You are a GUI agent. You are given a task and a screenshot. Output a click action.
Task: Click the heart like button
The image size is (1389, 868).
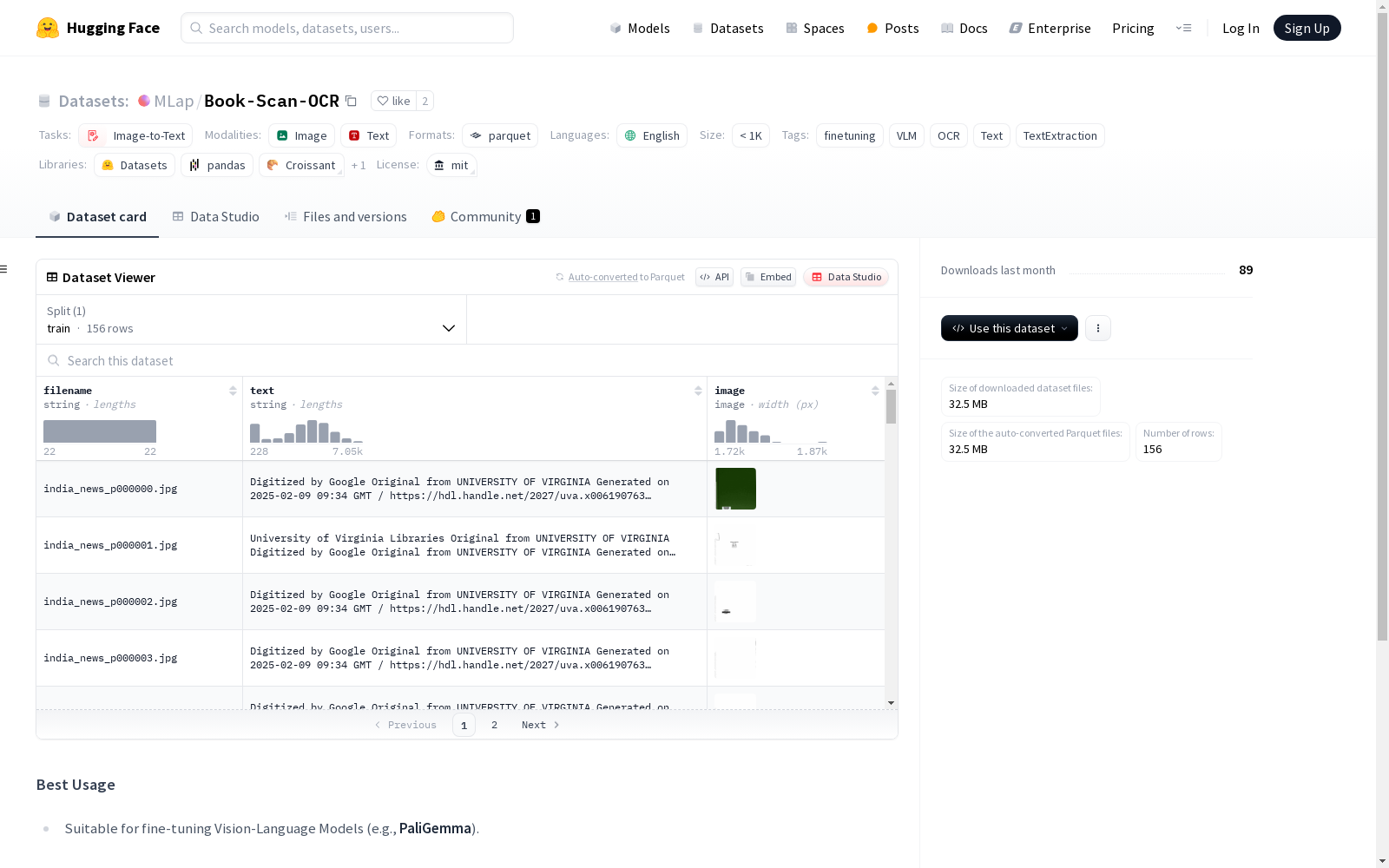(x=393, y=101)
